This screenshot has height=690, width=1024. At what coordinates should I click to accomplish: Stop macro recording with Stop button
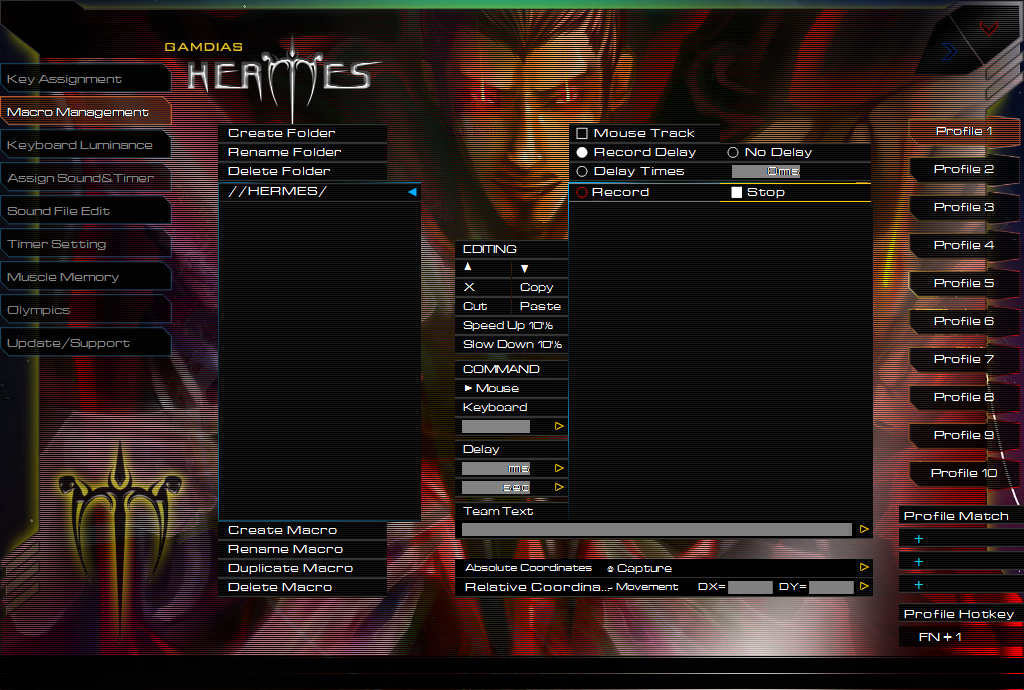[x=758, y=192]
